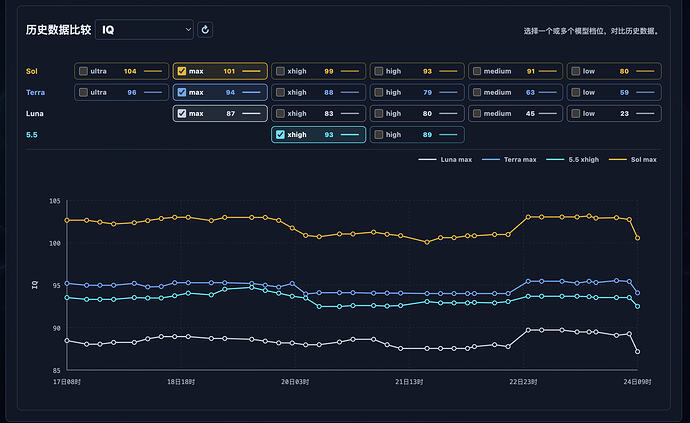Click the Luna medium score 45

click(x=530, y=114)
